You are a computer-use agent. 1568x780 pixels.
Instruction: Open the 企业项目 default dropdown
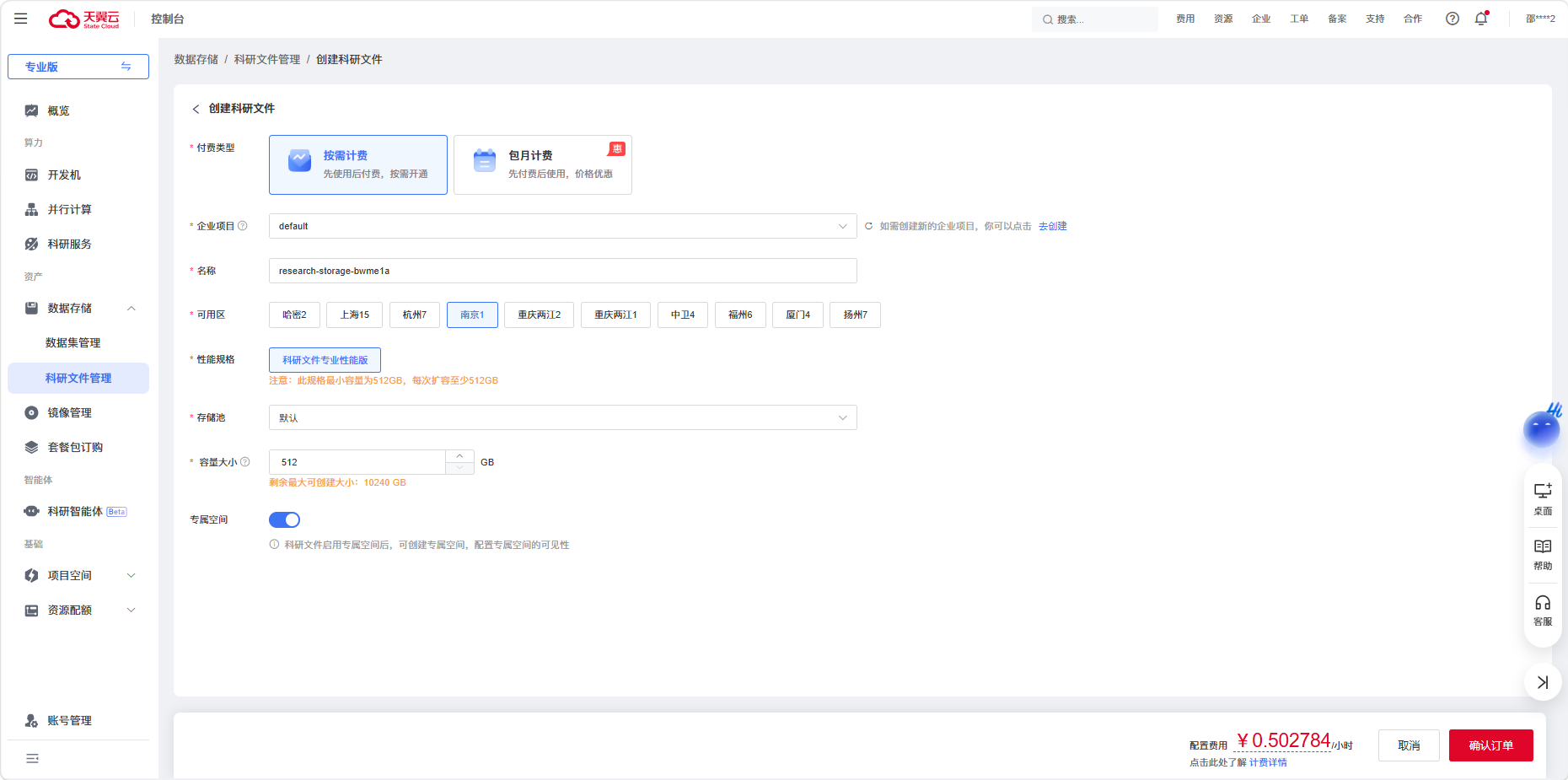pyautogui.click(x=562, y=226)
